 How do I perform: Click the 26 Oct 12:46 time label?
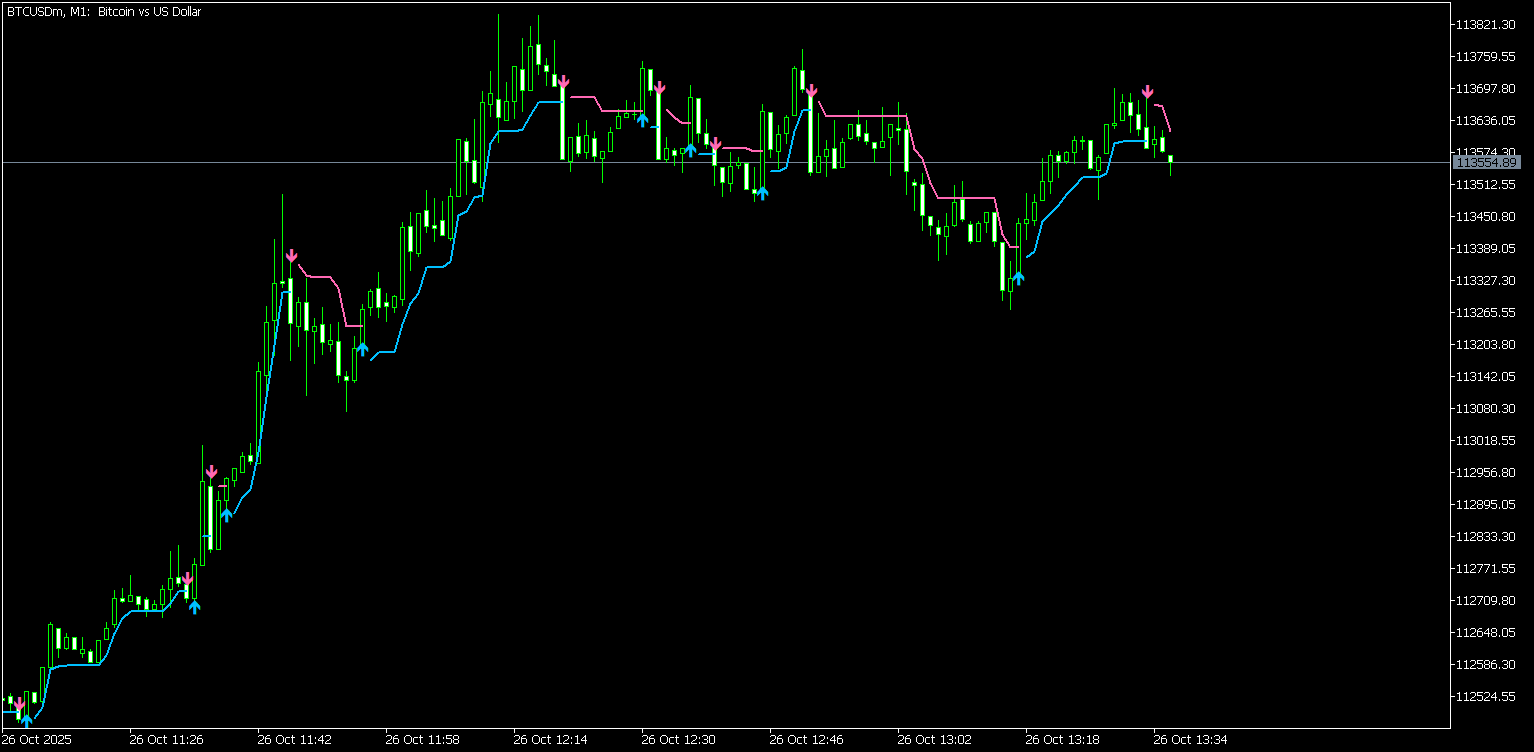pyautogui.click(x=806, y=740)
